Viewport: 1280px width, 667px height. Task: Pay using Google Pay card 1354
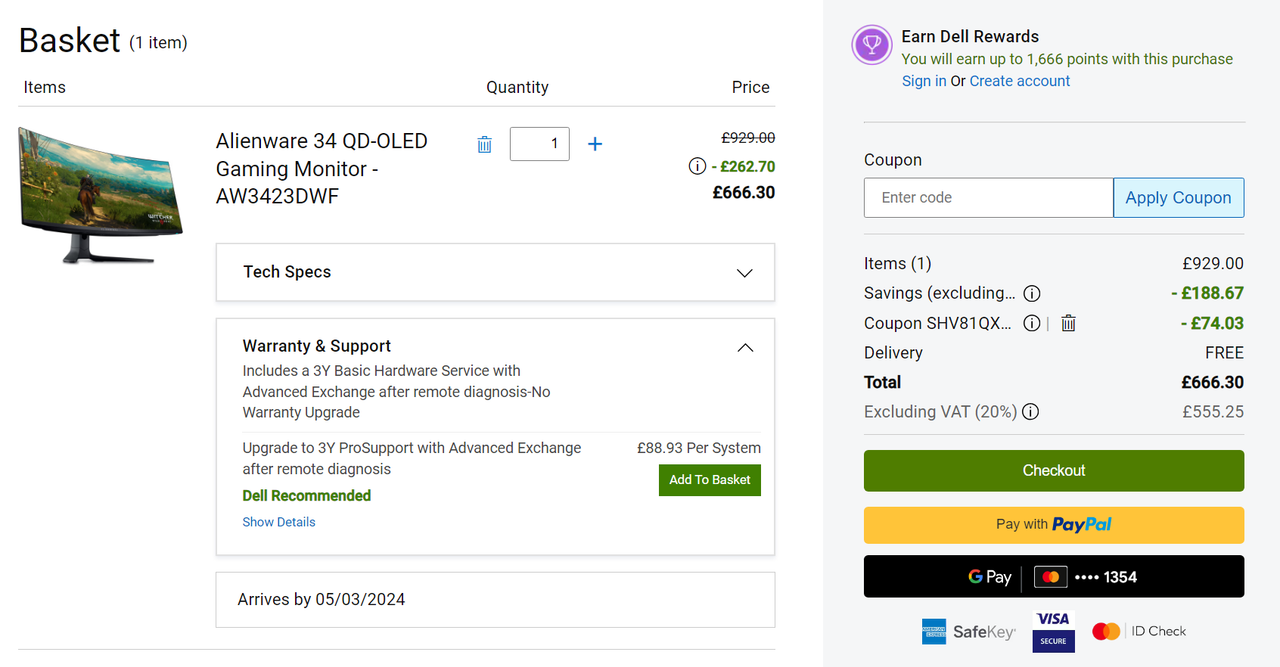tap(1054, 577)
